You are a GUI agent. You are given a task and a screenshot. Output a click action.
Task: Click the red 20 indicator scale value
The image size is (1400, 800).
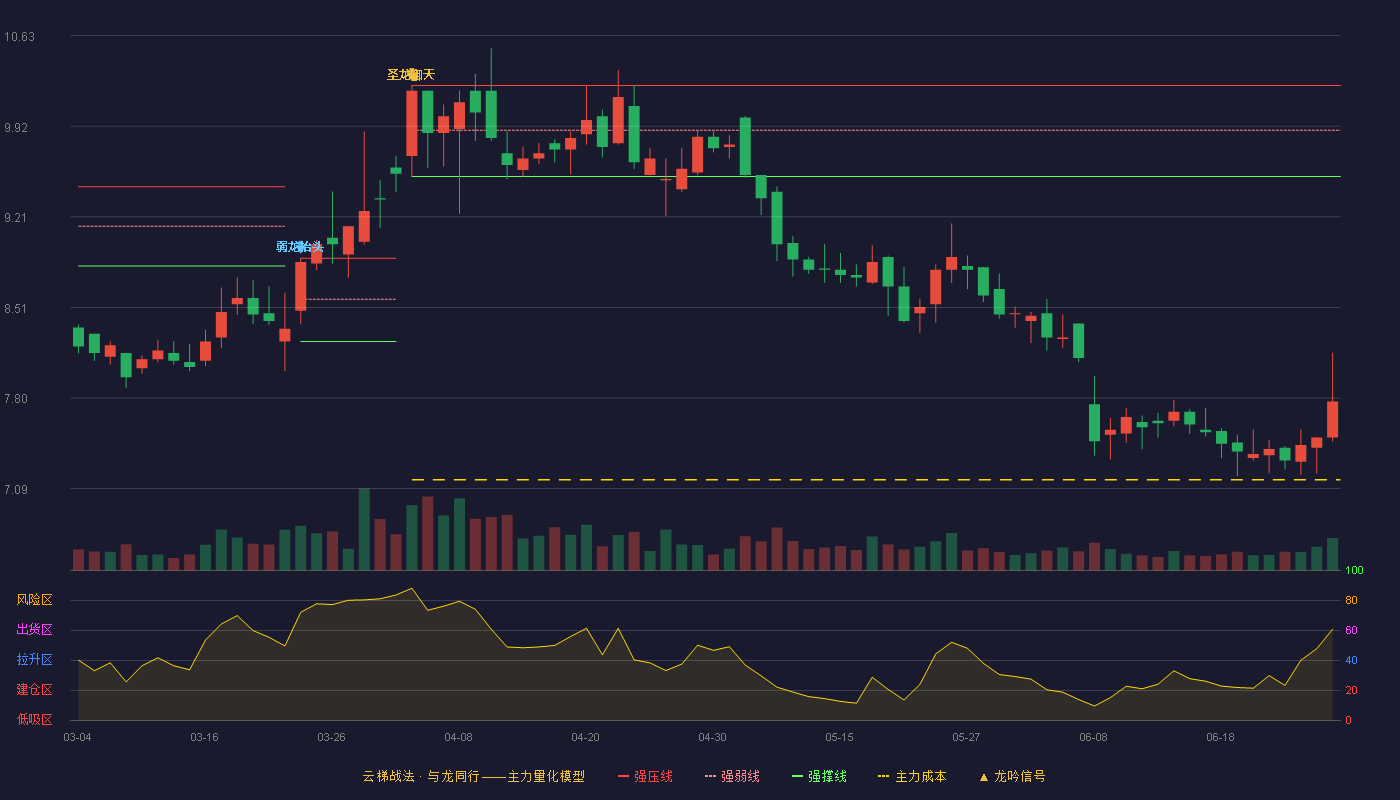click(x=1351, y=690)
